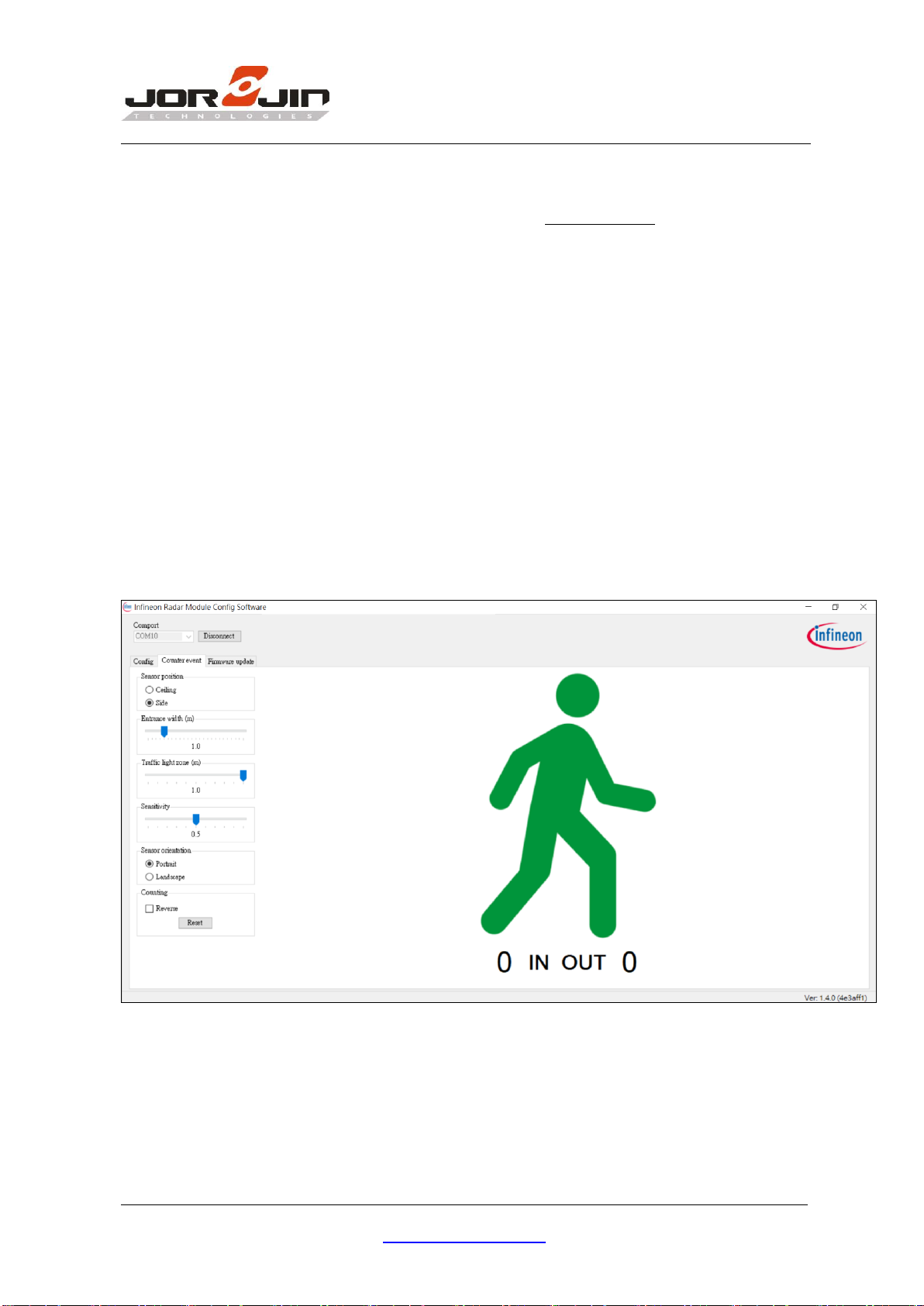This screenshot has height=1306, width=924.
Task: Click the Jorjin Technologies logo
Action: click(x=226, y=93)
